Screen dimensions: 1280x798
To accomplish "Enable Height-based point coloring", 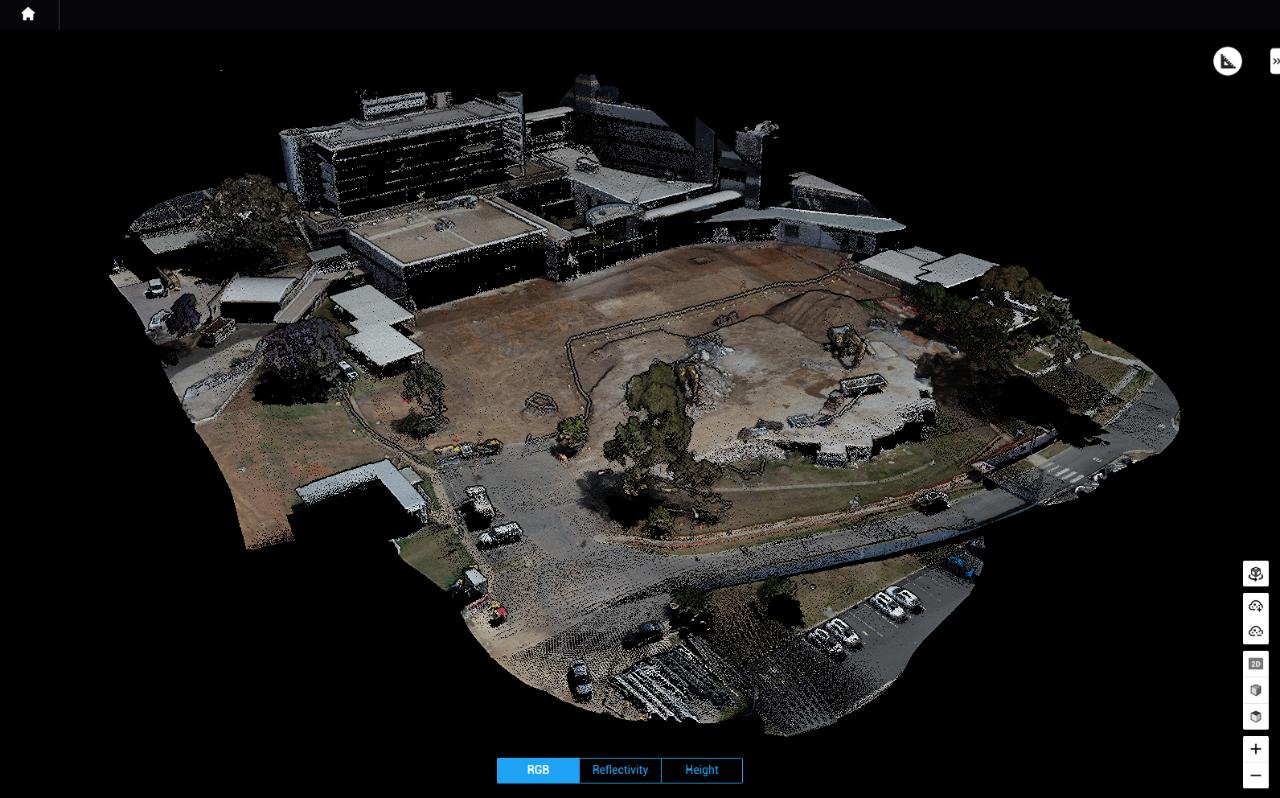I will (x=701, y=770).
